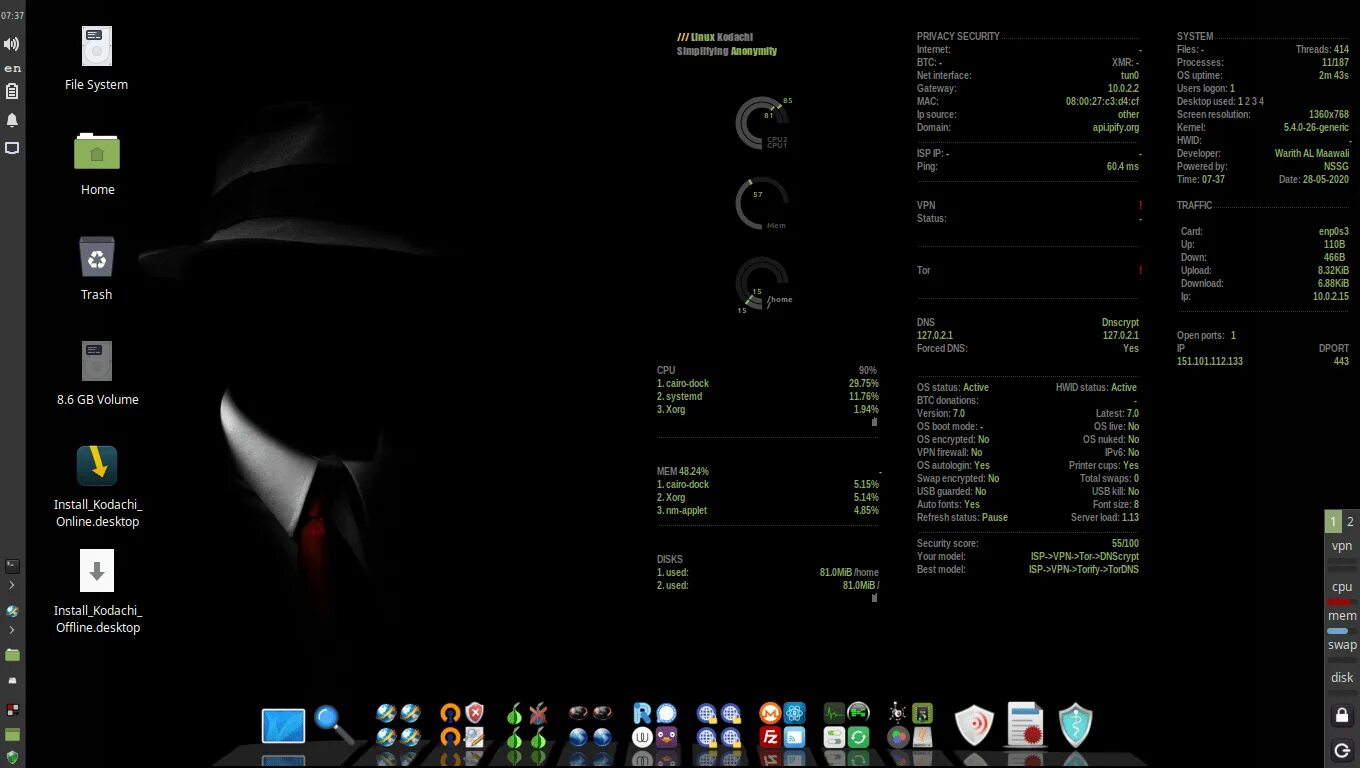Open the clipboard manager in the left panel
The image size is (1360, 768).
(12, 92)
